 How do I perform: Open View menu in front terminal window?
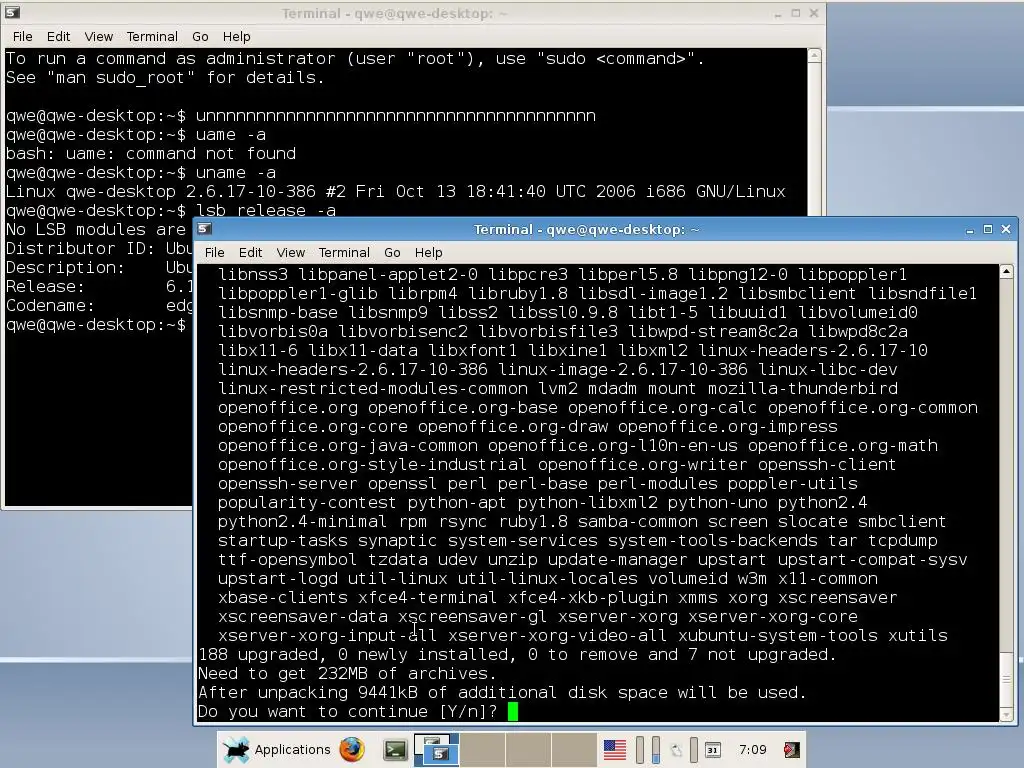[290, 252]
